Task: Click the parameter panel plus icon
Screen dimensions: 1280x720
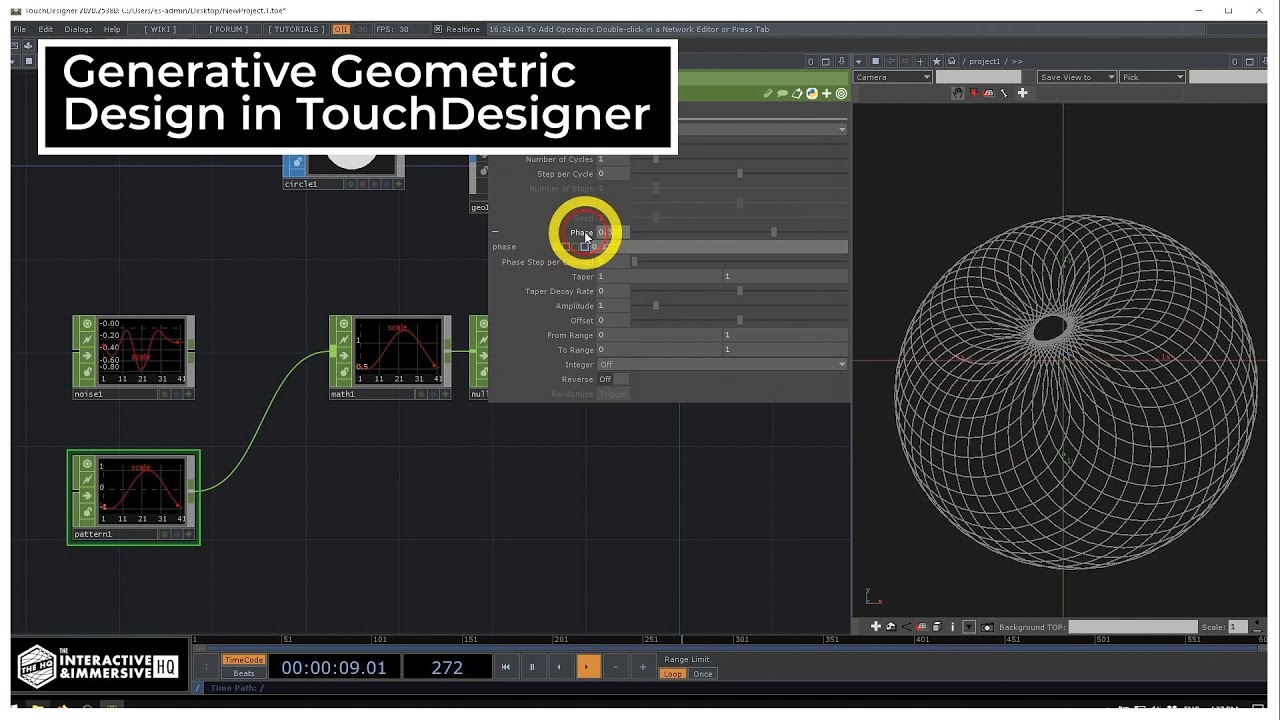Action: (826, 94)
